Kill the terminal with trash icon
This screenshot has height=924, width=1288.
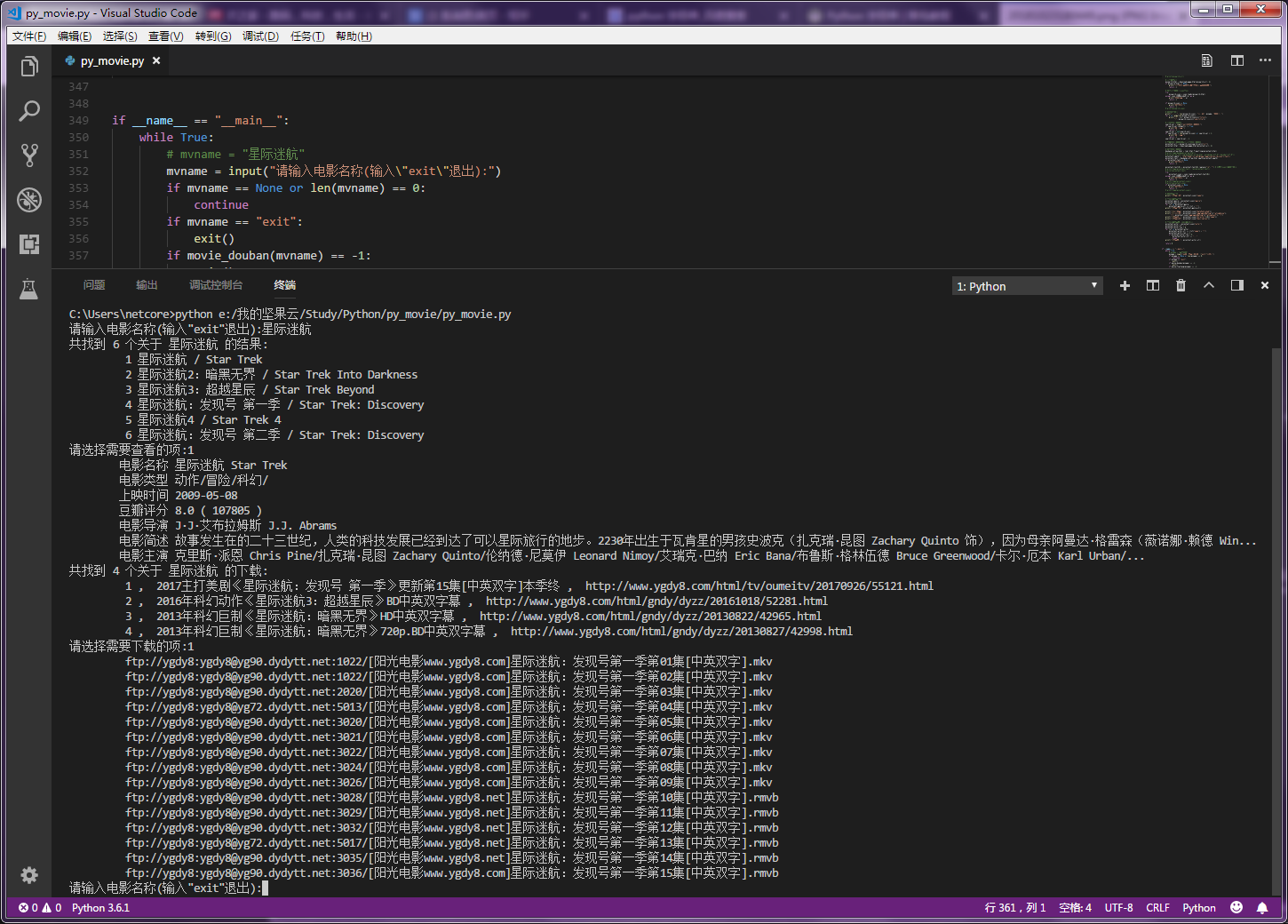1181,285
